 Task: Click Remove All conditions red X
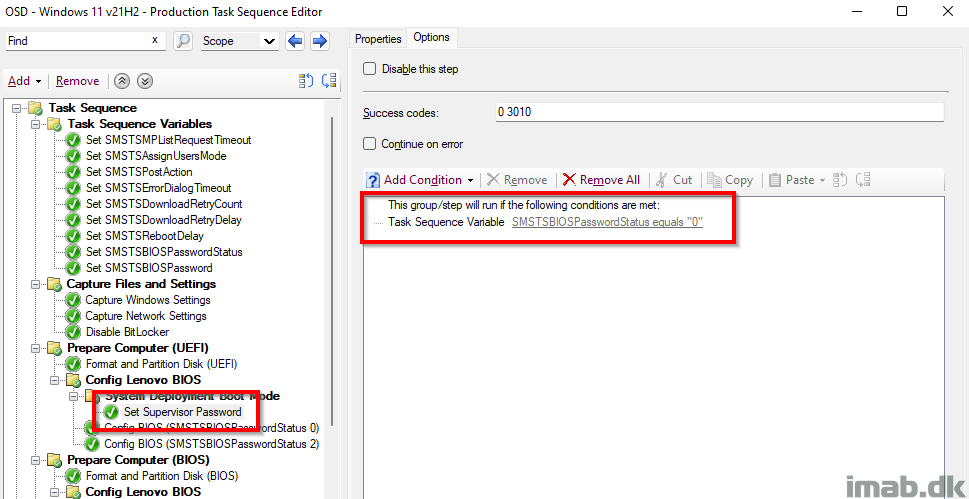tap(601, 180)
